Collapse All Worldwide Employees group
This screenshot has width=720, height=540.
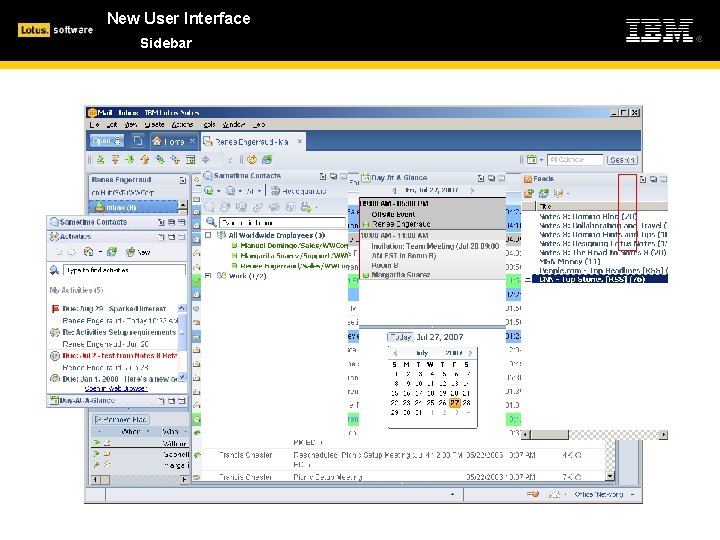coord(208,235)
